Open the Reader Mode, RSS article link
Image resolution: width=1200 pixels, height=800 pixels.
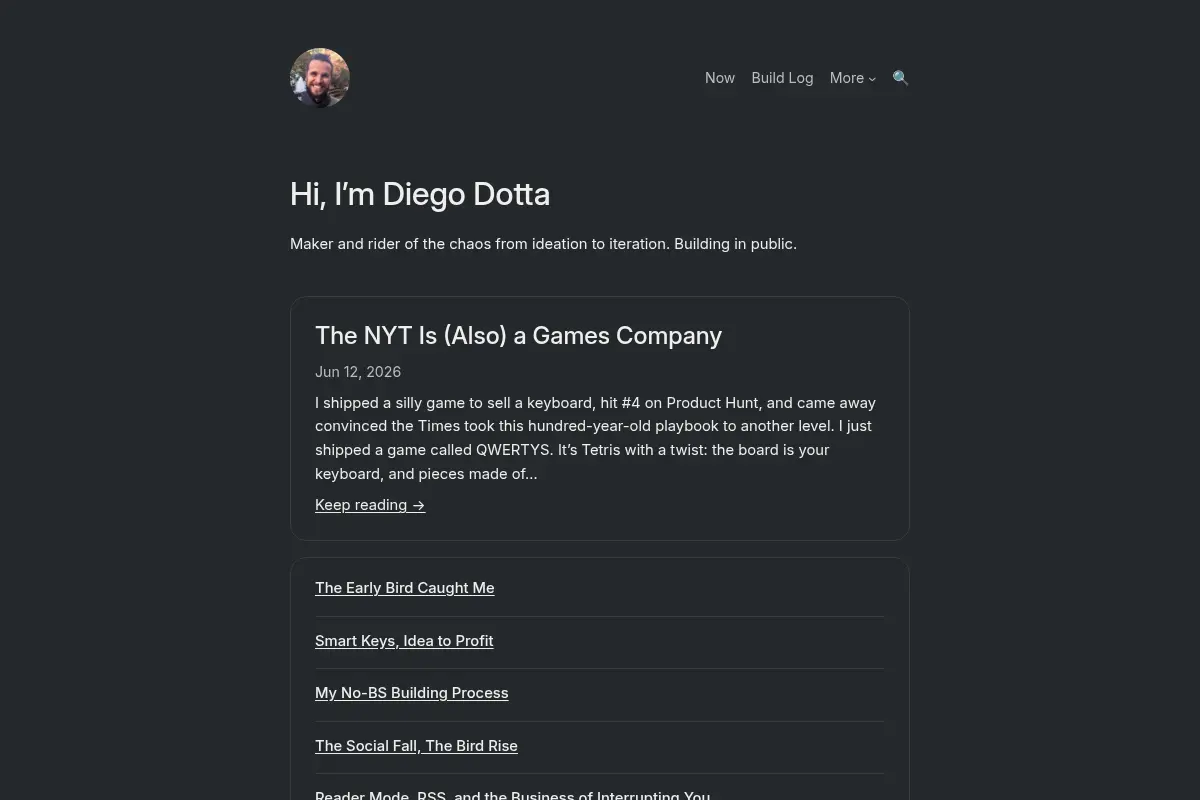point(512,795)
